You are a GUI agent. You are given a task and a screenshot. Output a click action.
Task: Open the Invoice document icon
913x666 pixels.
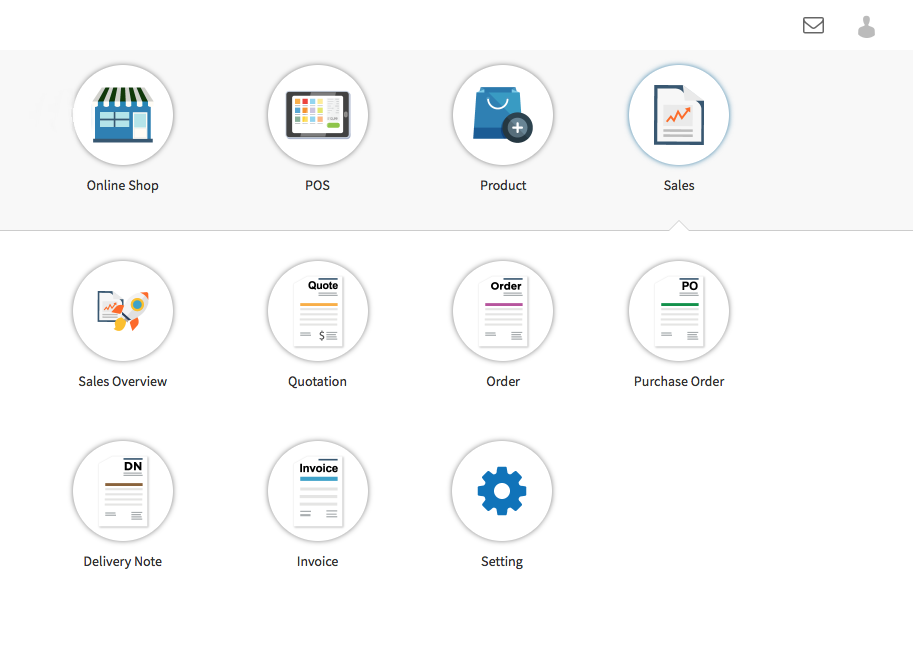click(x=317, y=491)
